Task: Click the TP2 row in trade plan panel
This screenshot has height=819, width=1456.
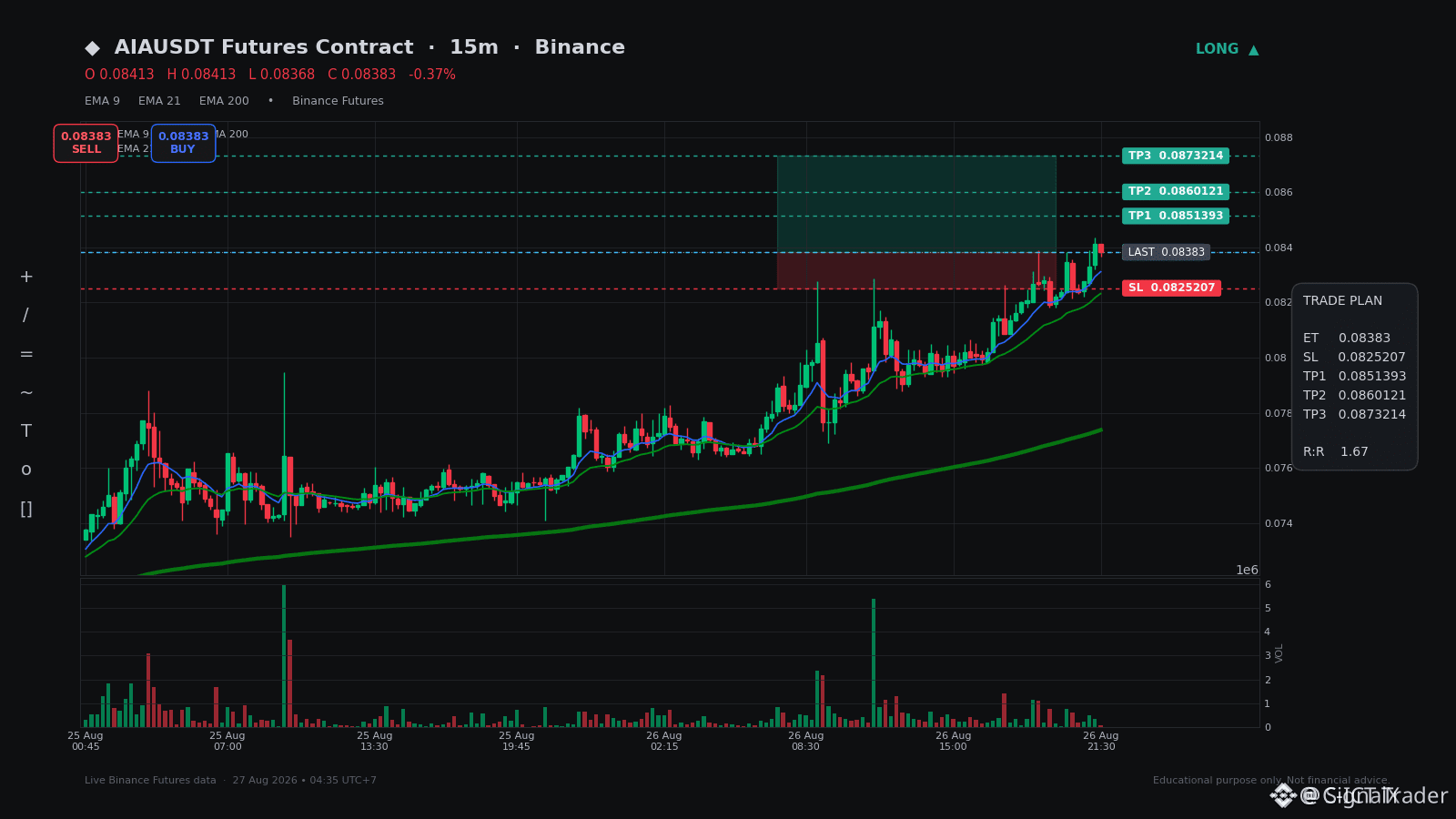Action: pos(1354,396)
